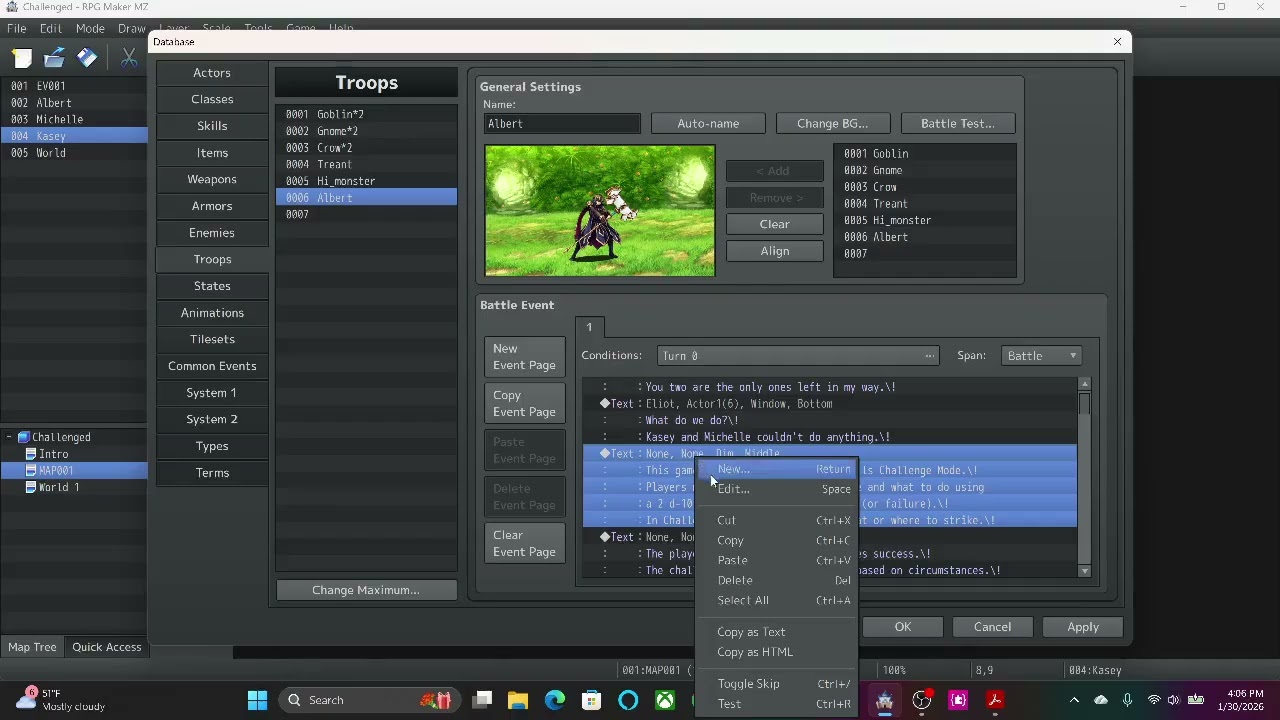Screen dimensions: 1280x720
Task: Click the Save Project floppy icon
Action: pos(87,58)
